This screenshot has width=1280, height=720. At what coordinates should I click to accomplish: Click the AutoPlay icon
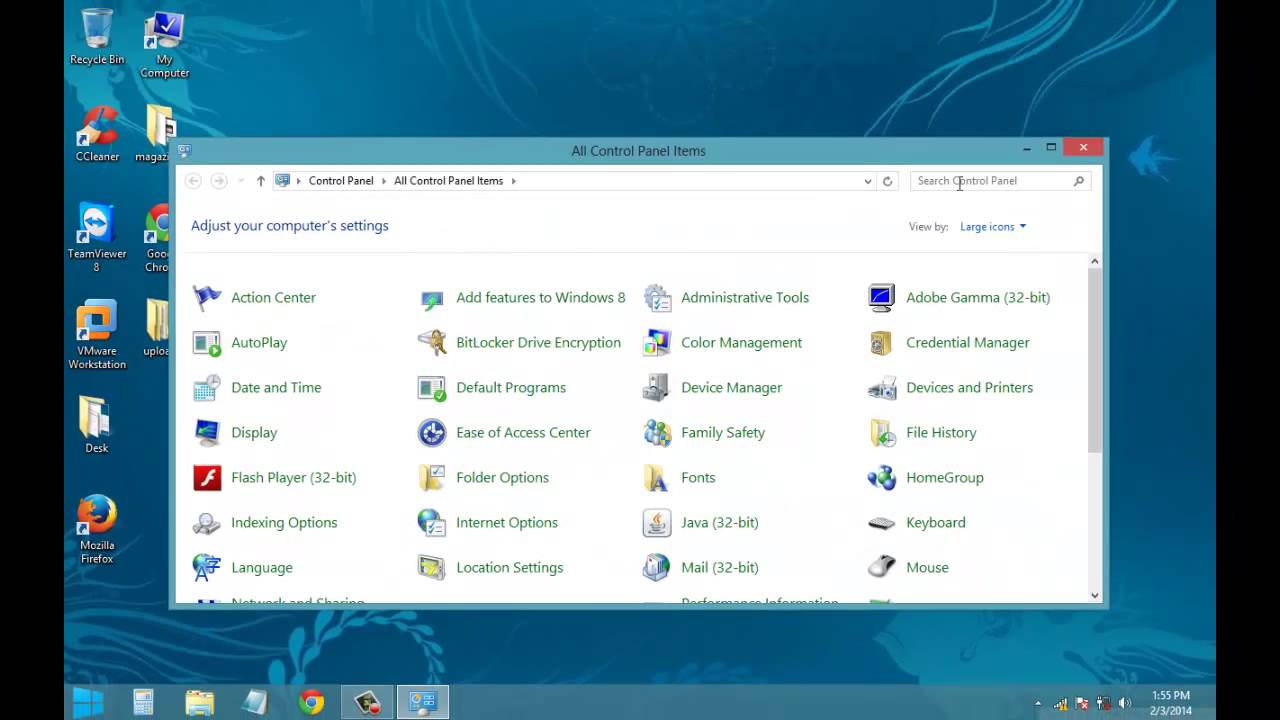pyautogui.click(x=207, y=342)
